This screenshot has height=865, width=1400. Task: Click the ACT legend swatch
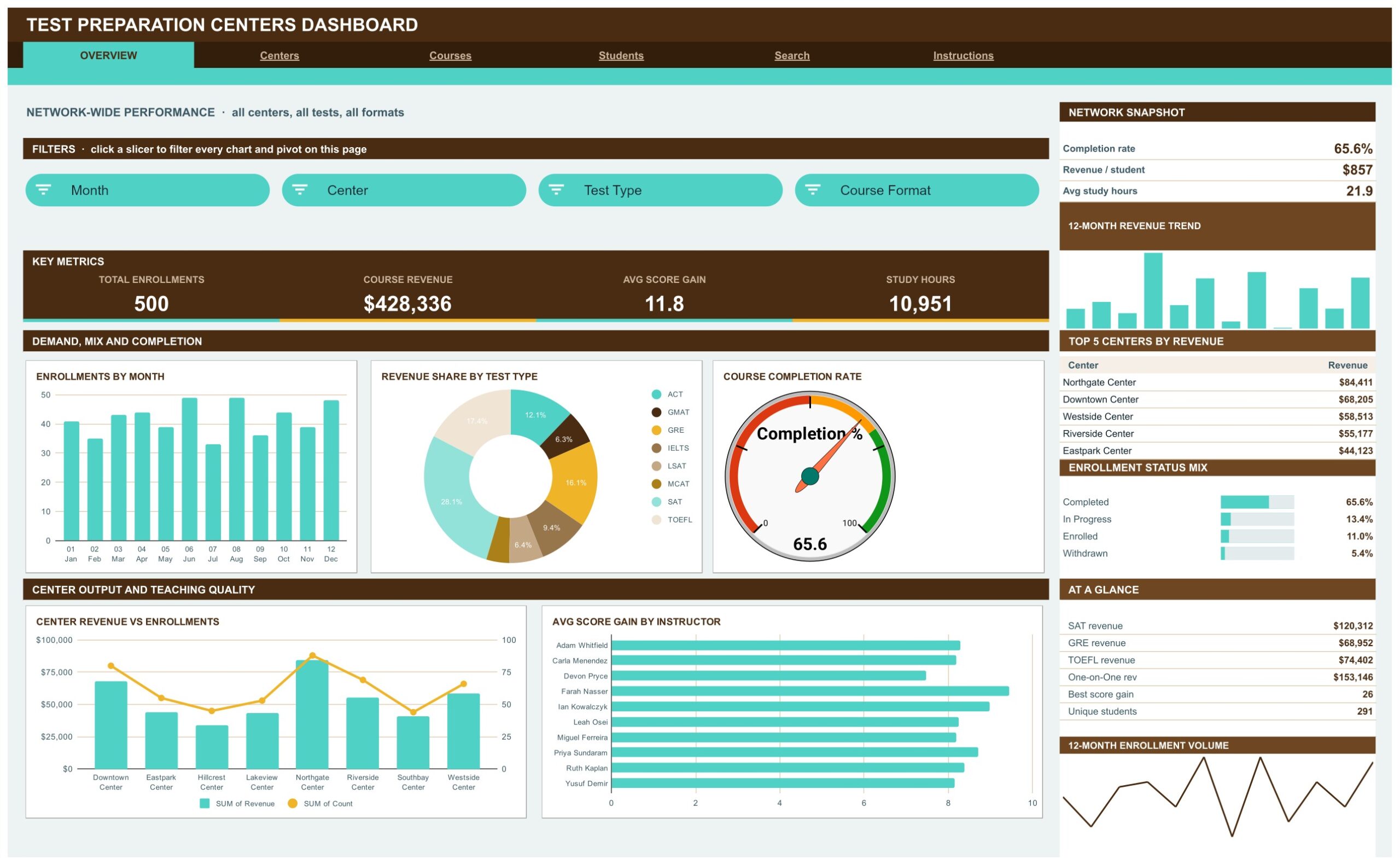pos(656,394)
